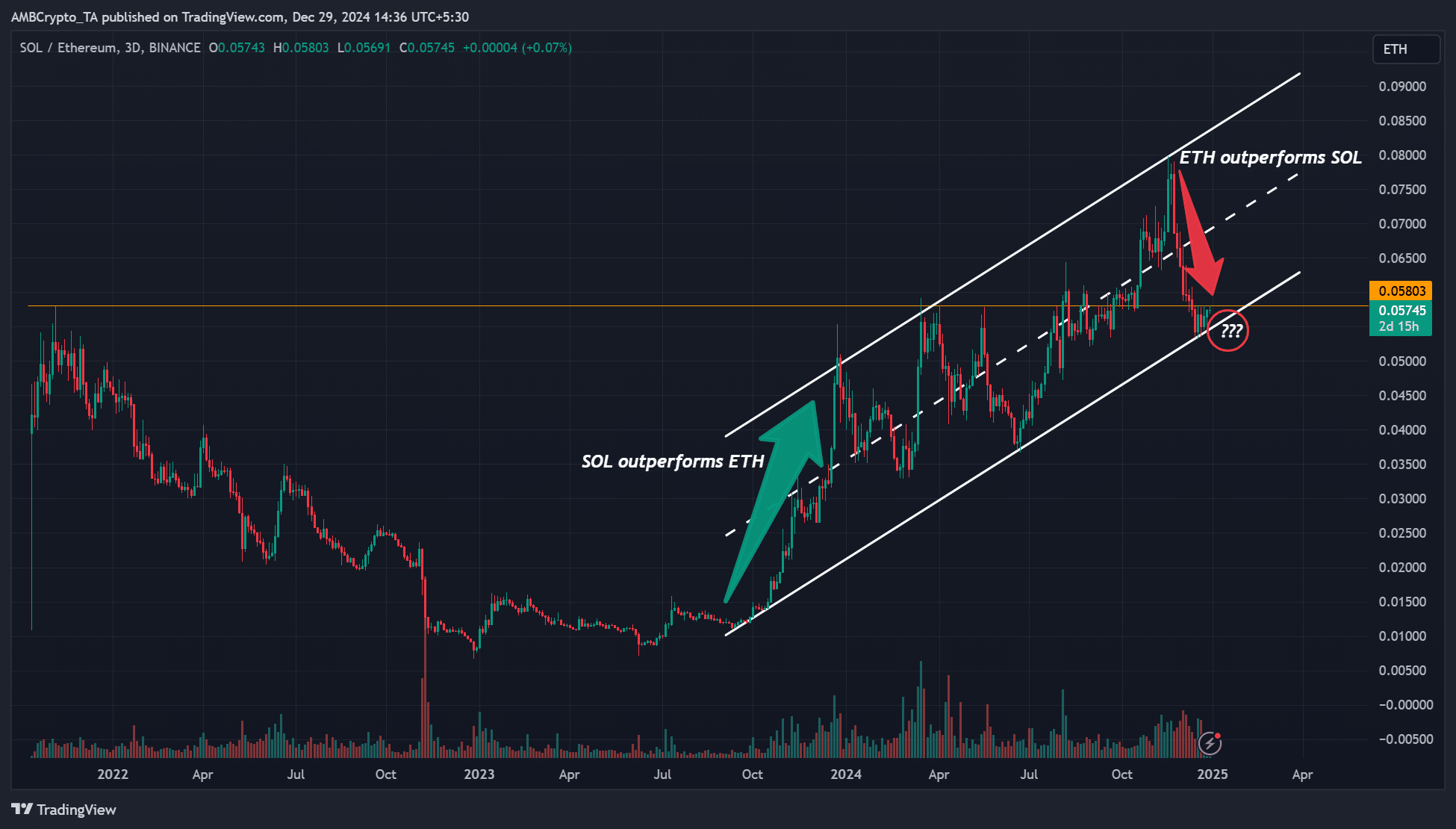Click the L0.05691 low value
1456x829 pixels.
tap(364, 48)
